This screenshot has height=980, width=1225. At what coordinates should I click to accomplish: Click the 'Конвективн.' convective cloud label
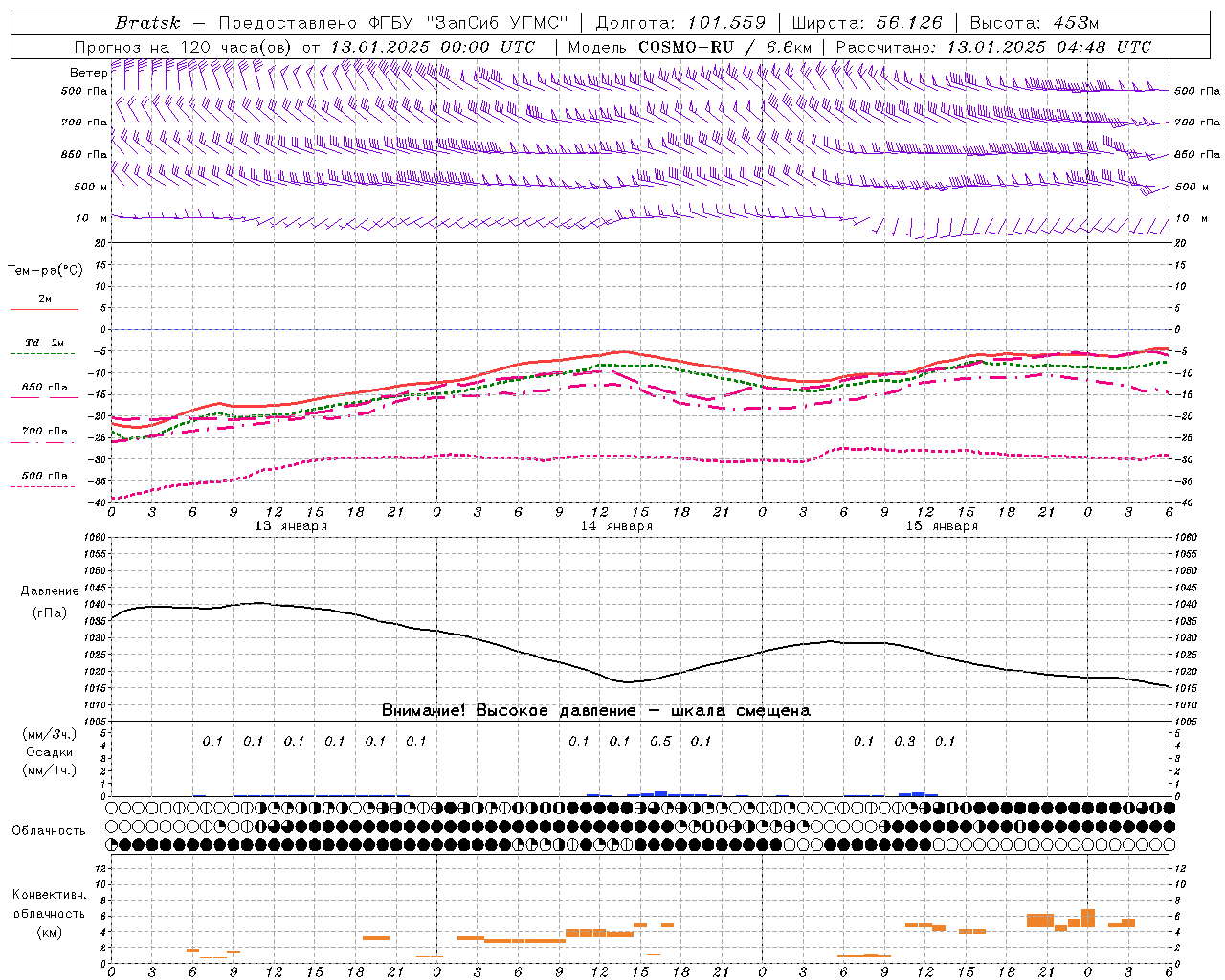point(50,895)
